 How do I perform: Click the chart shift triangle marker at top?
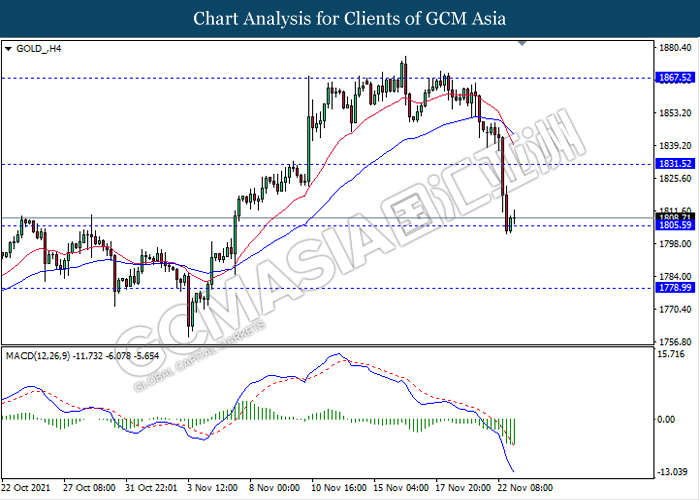point(522,43)
